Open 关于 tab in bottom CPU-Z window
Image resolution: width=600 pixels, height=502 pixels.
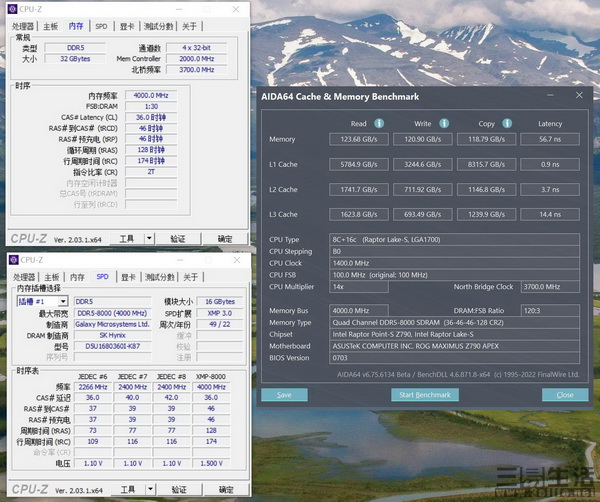tap(191, 277)
